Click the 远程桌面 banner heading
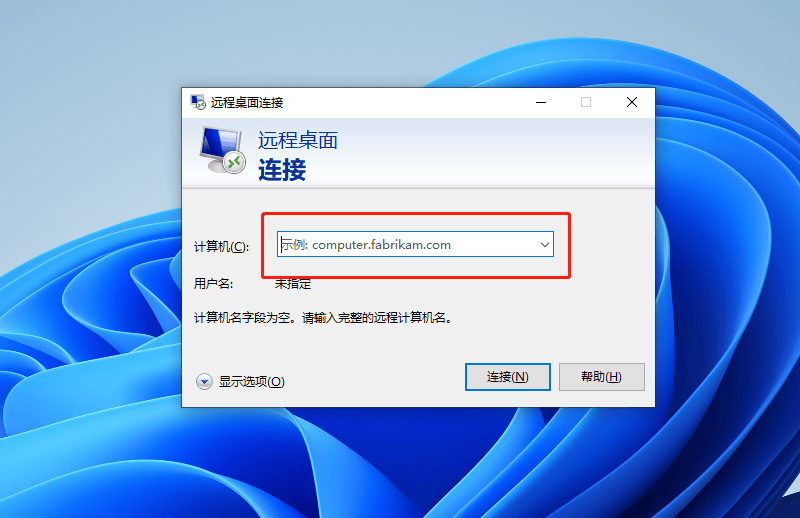Viewport: 800px width, 518px height. click(x=298, y=140)
